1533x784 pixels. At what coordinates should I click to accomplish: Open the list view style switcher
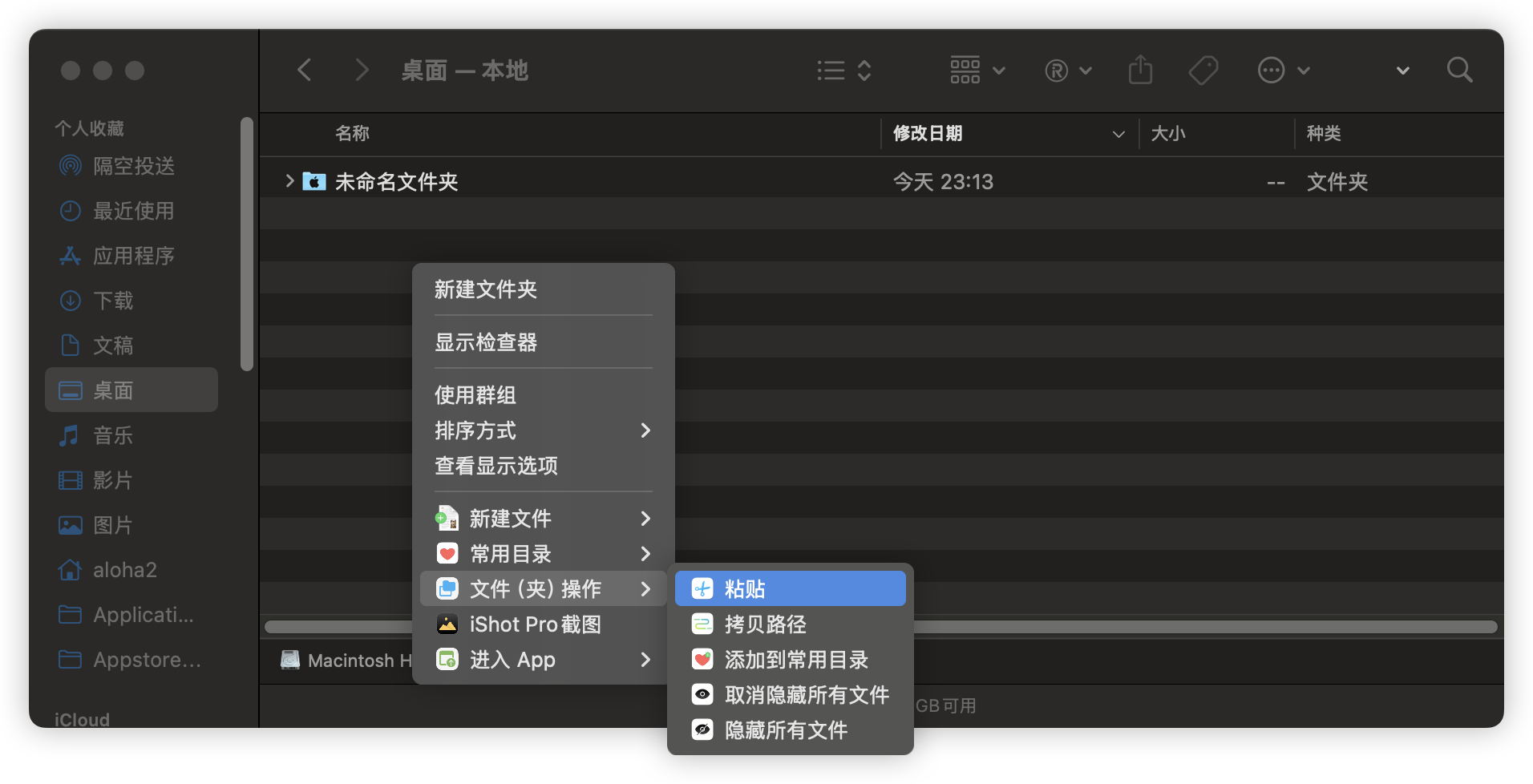(x=843, y=71)
